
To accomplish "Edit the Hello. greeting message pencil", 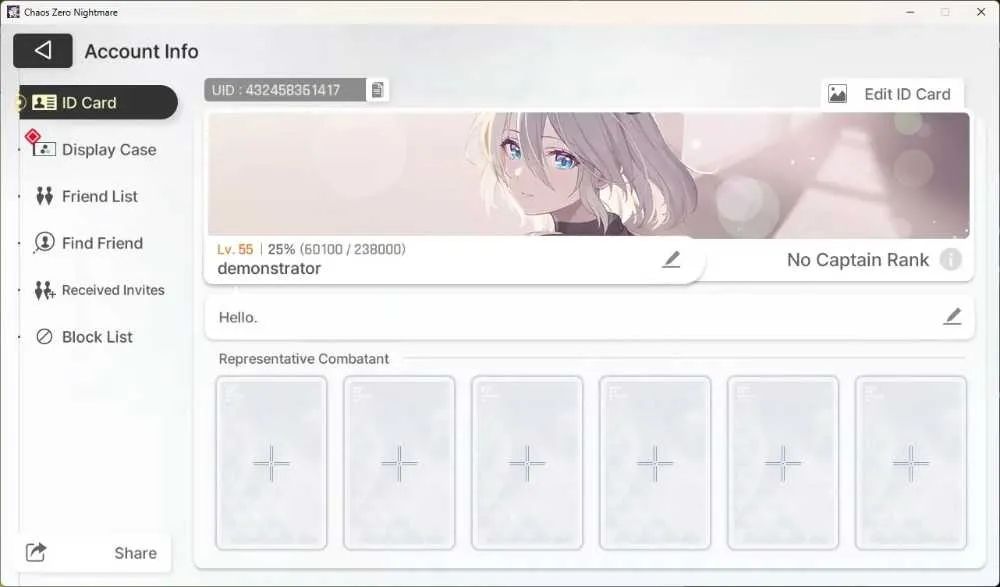I will tap(952, 316).
